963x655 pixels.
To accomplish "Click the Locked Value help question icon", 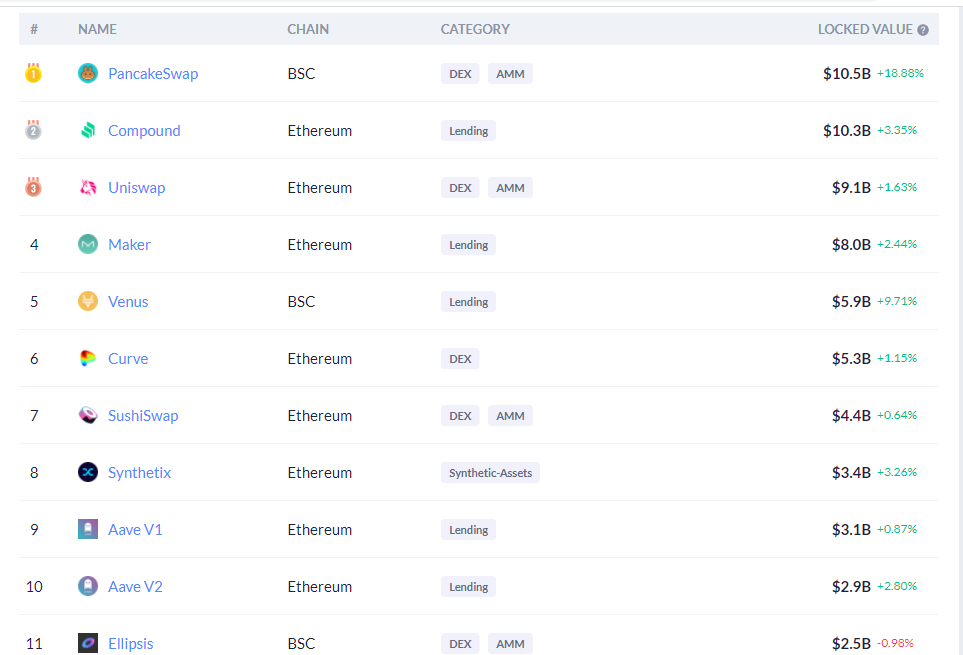I will click(922, 29).
